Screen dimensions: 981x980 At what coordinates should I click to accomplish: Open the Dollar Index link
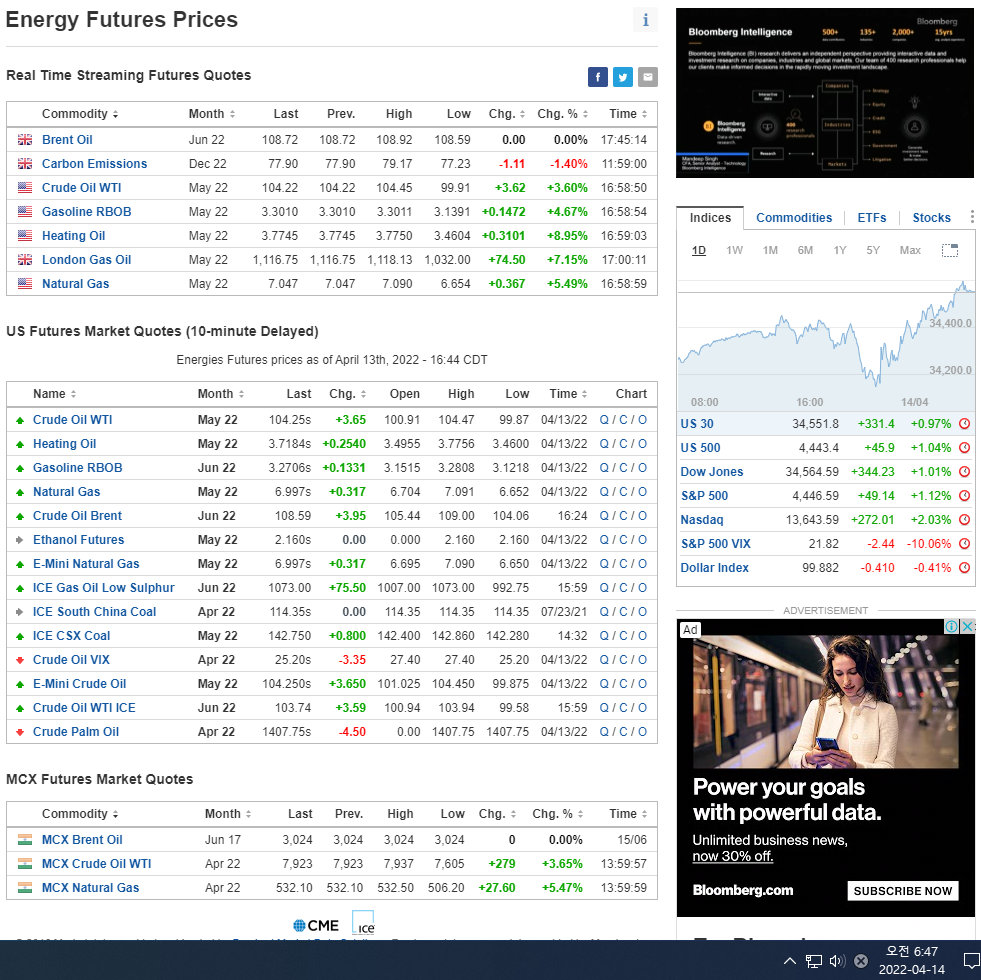714,568
